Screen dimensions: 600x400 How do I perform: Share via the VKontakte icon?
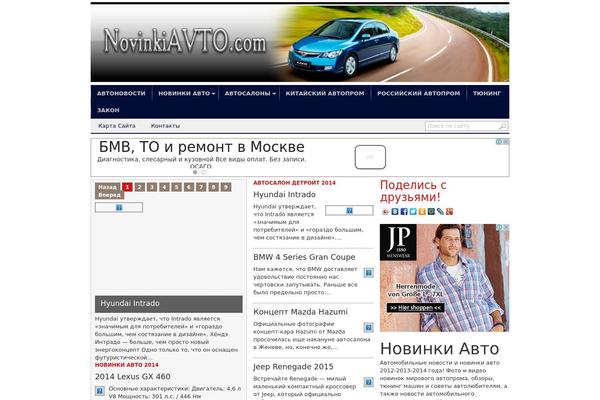point(395,211)
